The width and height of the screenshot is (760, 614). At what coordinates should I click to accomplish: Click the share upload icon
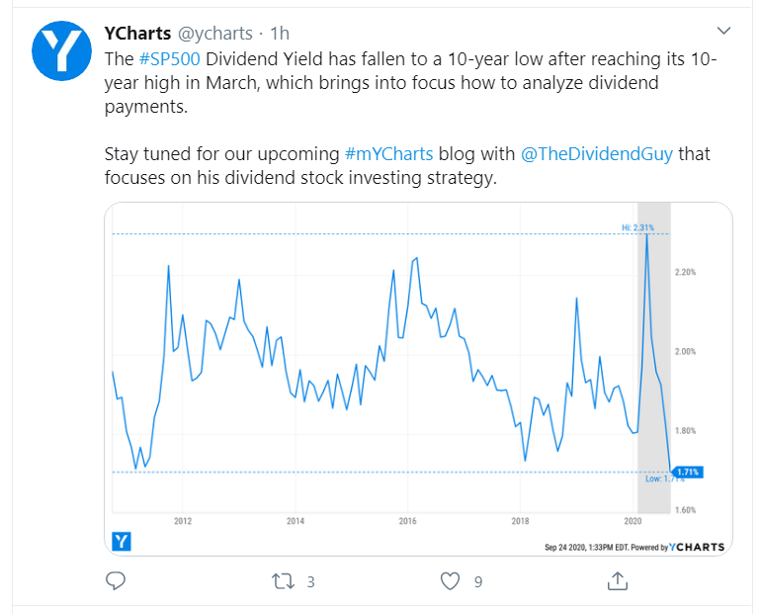tap(617, 580)
